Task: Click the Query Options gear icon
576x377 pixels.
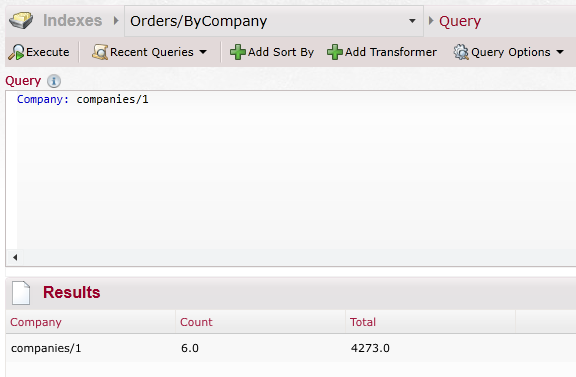Action: 461,52
